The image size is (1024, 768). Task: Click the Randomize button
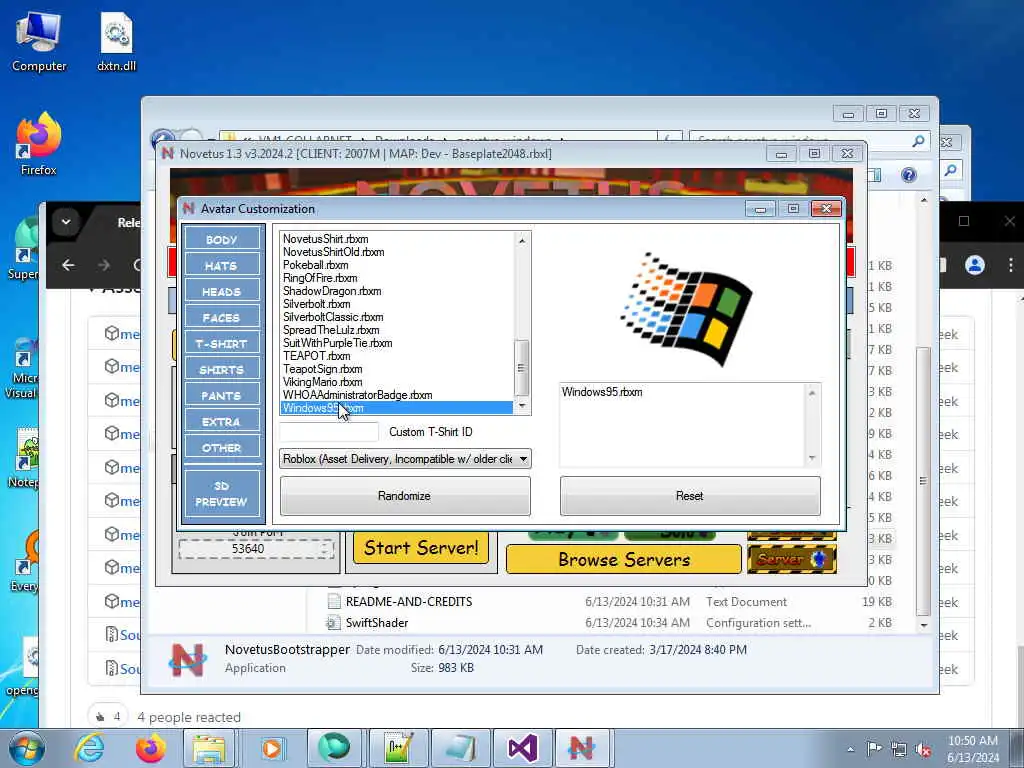pyautogui.click(x=405, y=496)
